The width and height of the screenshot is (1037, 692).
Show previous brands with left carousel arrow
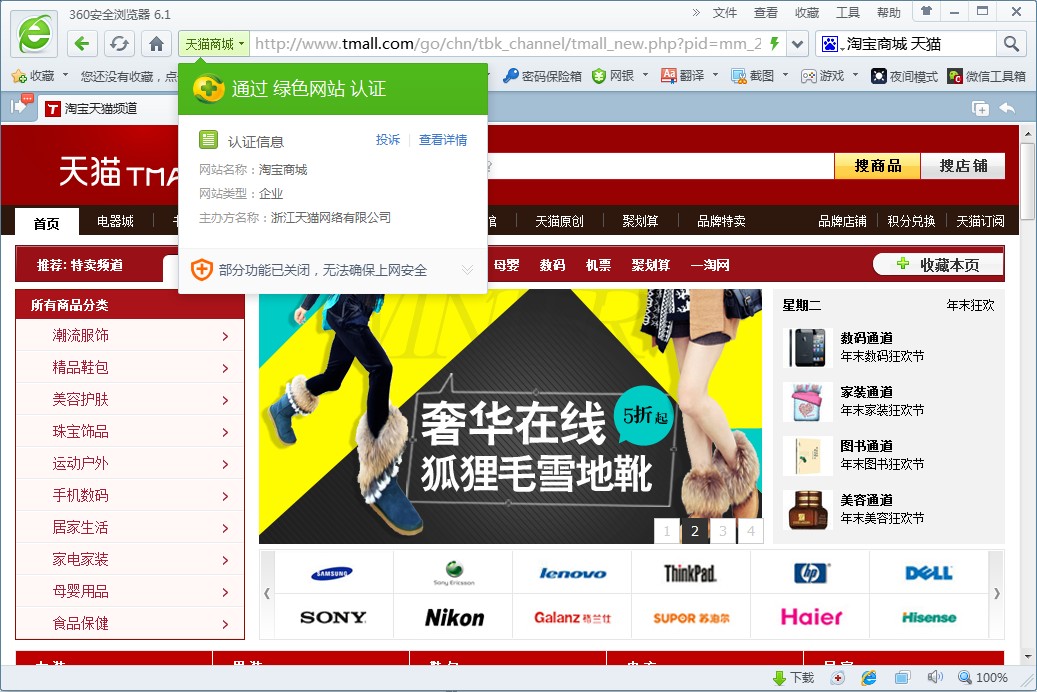pos(267,594)
